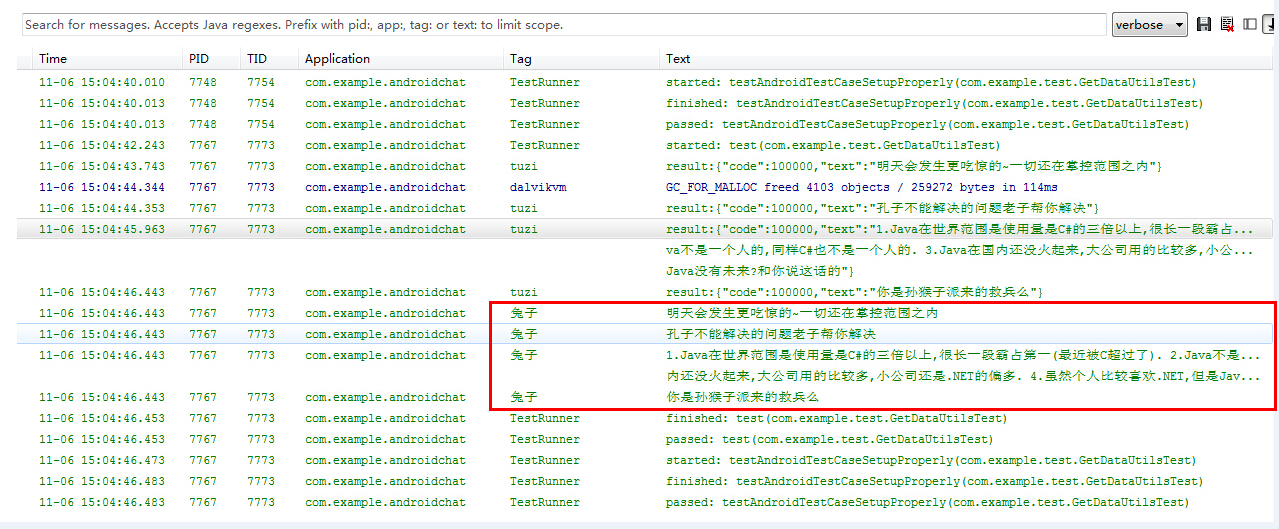Select the TestRunner tag in the 15:04:42.243 row
This screenshot has height=529, width=1279.
544,146
